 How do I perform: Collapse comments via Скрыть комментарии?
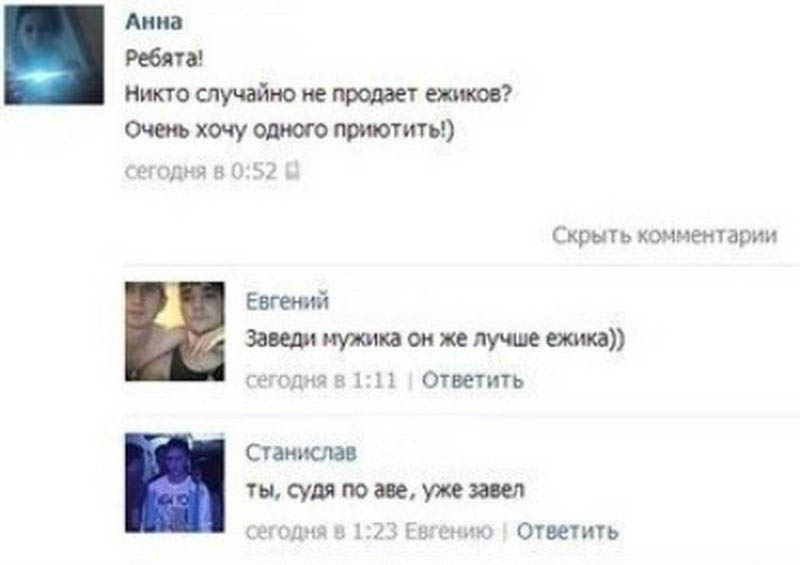[x=664, y=235]
